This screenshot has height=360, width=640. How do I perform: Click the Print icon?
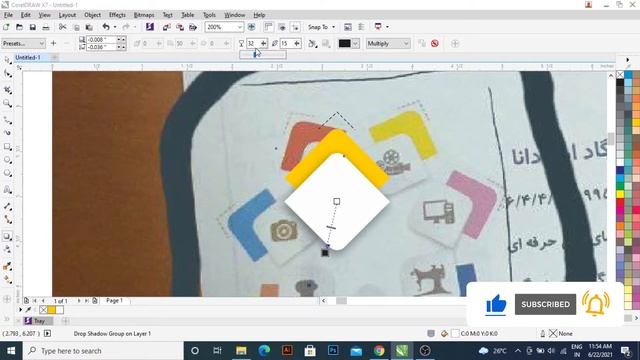46,27
